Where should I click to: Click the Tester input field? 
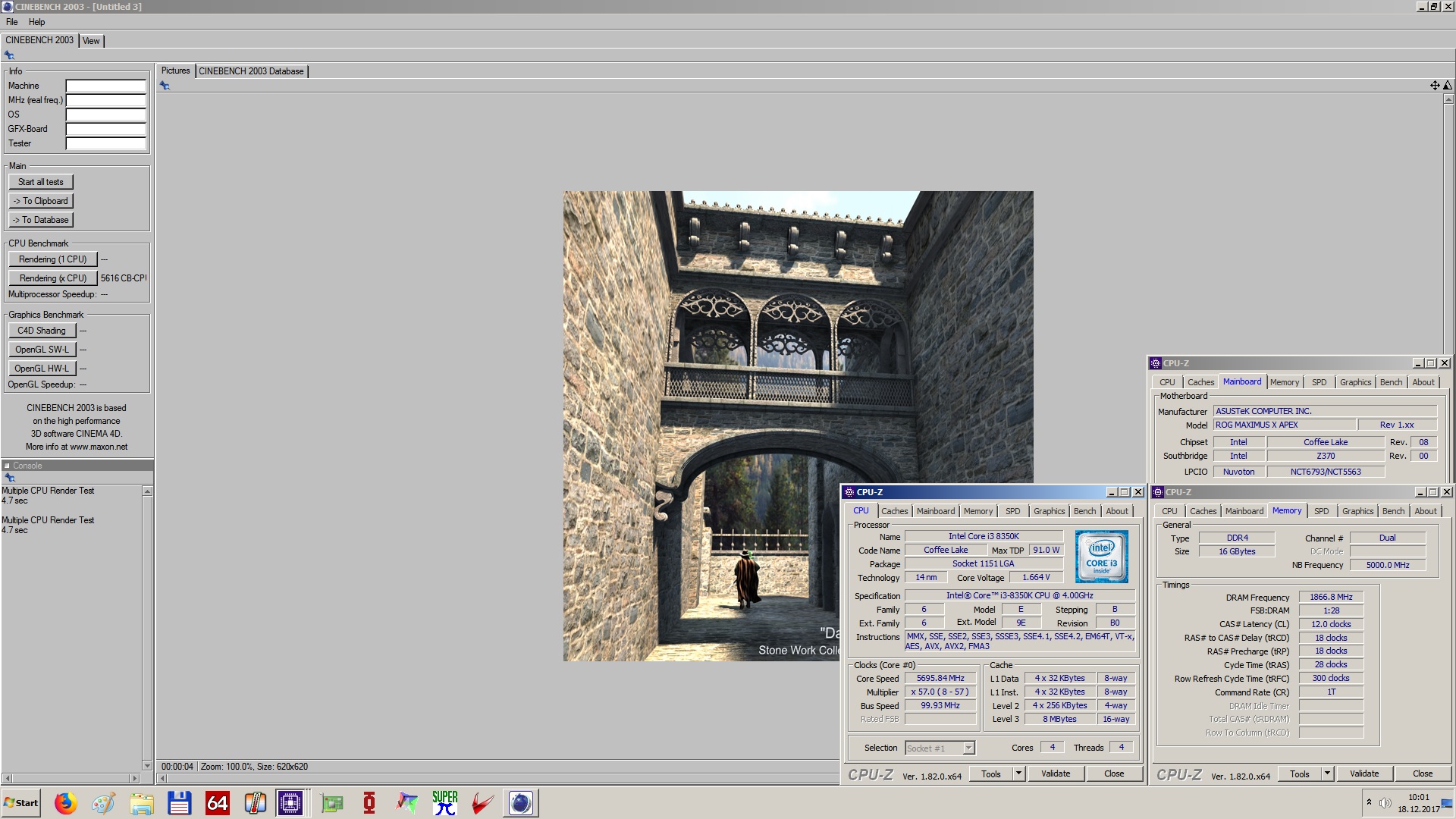[105, 143]
